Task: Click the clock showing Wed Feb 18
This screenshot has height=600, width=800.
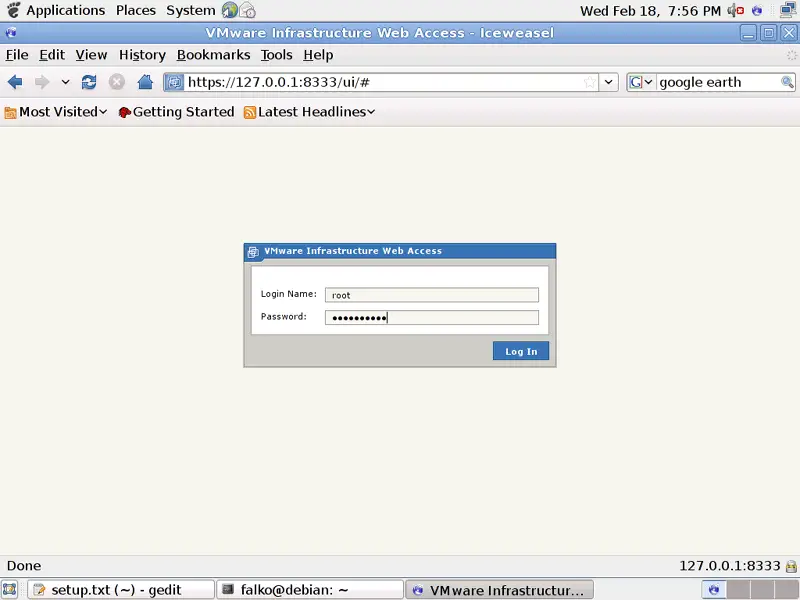Action: (x=651, y=11)
